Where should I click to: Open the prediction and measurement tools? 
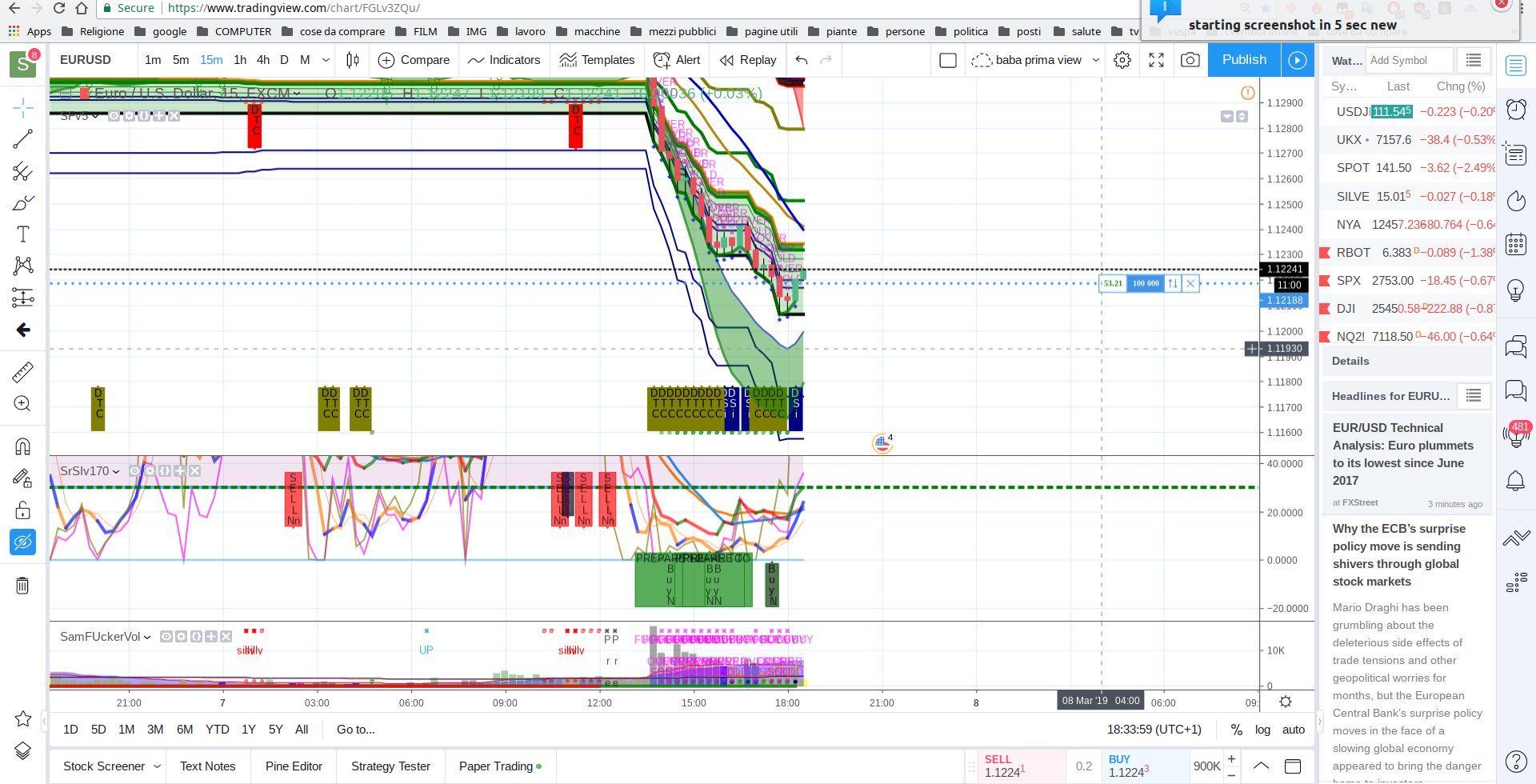(23, 298)
